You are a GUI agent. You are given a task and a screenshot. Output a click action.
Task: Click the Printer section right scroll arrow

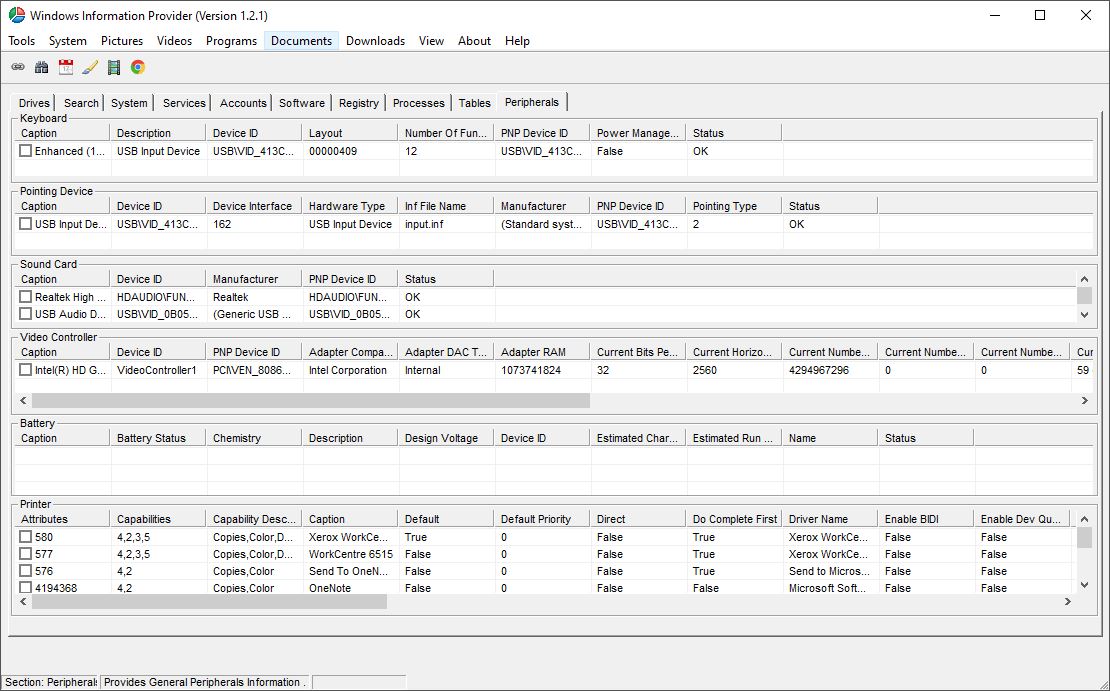coord(1068,602)
